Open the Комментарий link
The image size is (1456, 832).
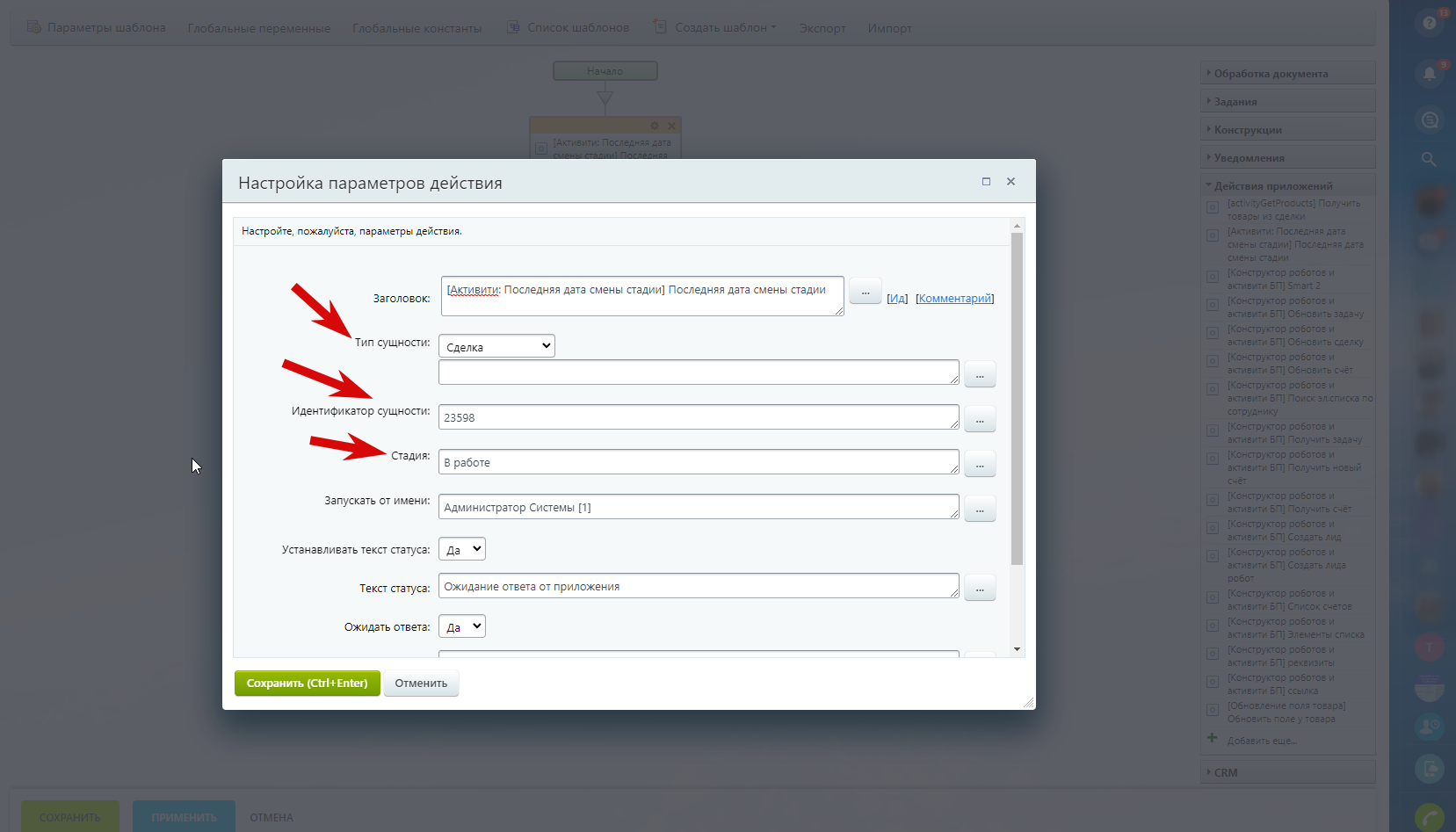click(955, 299)
